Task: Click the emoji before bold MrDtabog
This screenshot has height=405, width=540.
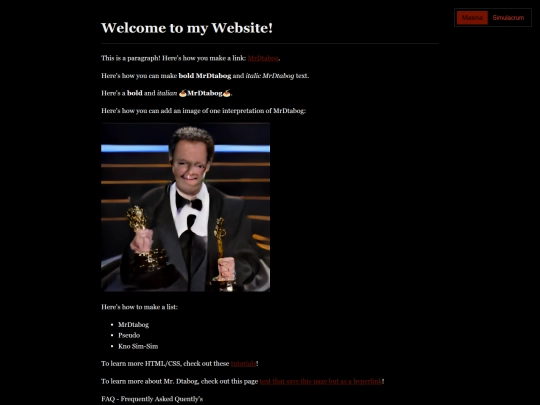Action: tap(183, 93)
